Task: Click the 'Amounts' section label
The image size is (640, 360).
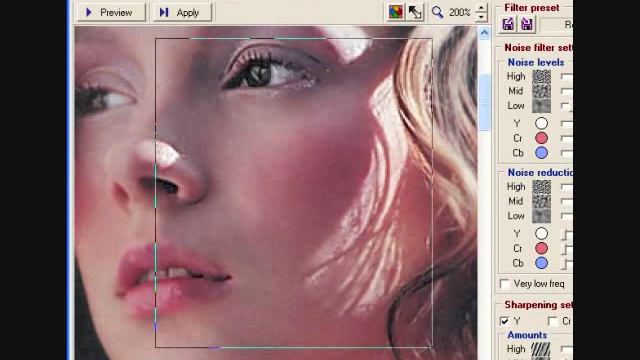Action: tap(527, 335)
